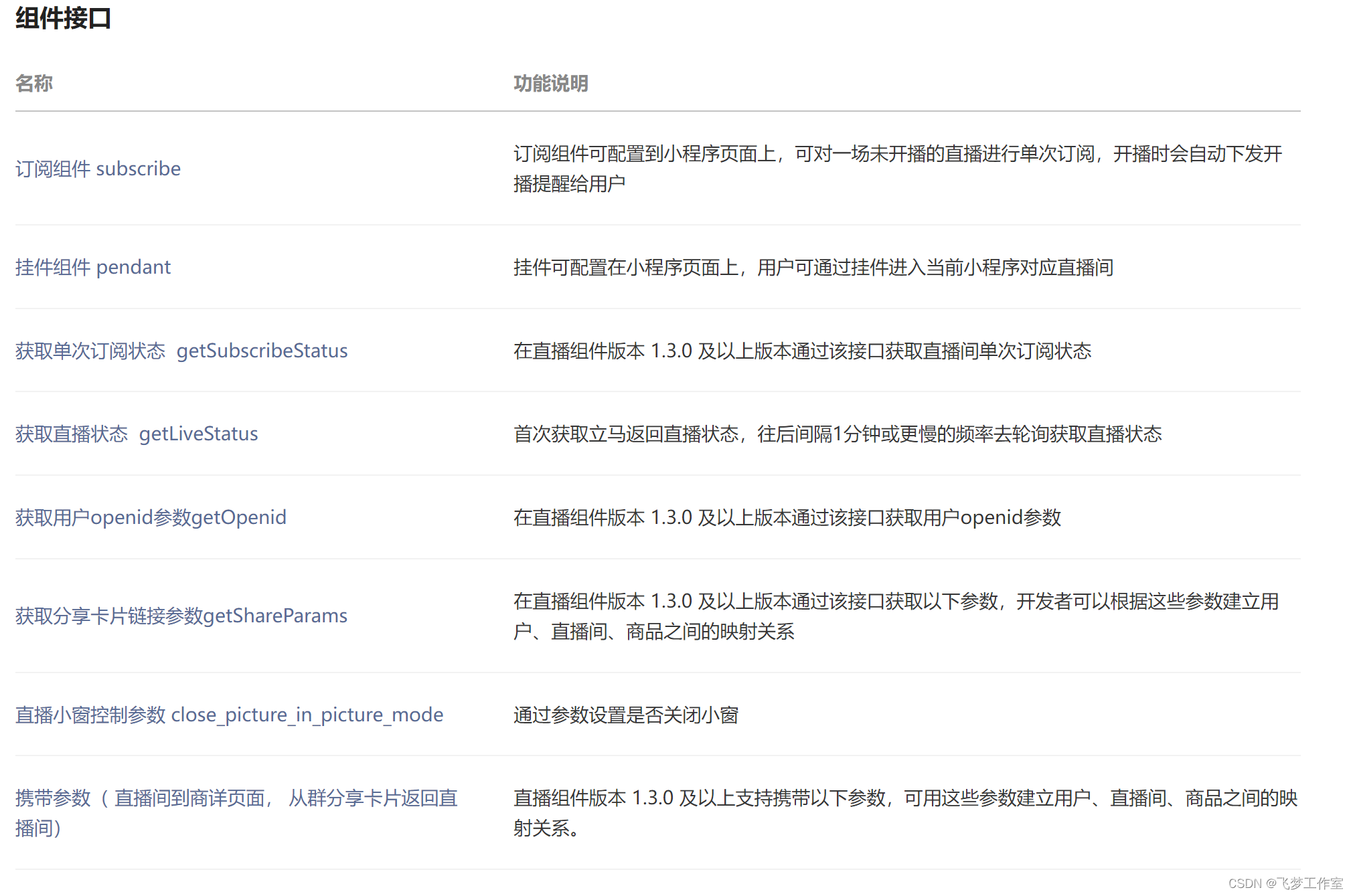Open the 订阅组件 subscribe link
The image size is (1353, 896).
(98, 169)
